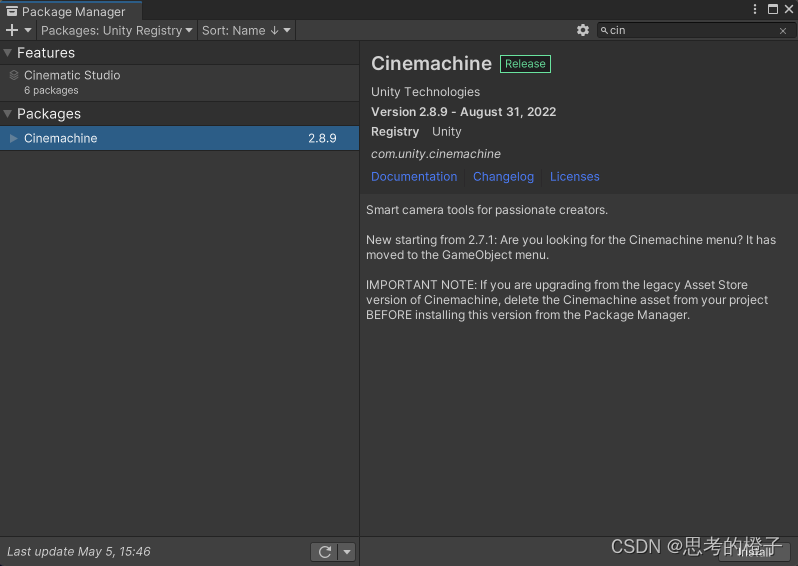Click the 2.8.9 version number in list
Screen dimensions: 798x566
tap(322, 138)
